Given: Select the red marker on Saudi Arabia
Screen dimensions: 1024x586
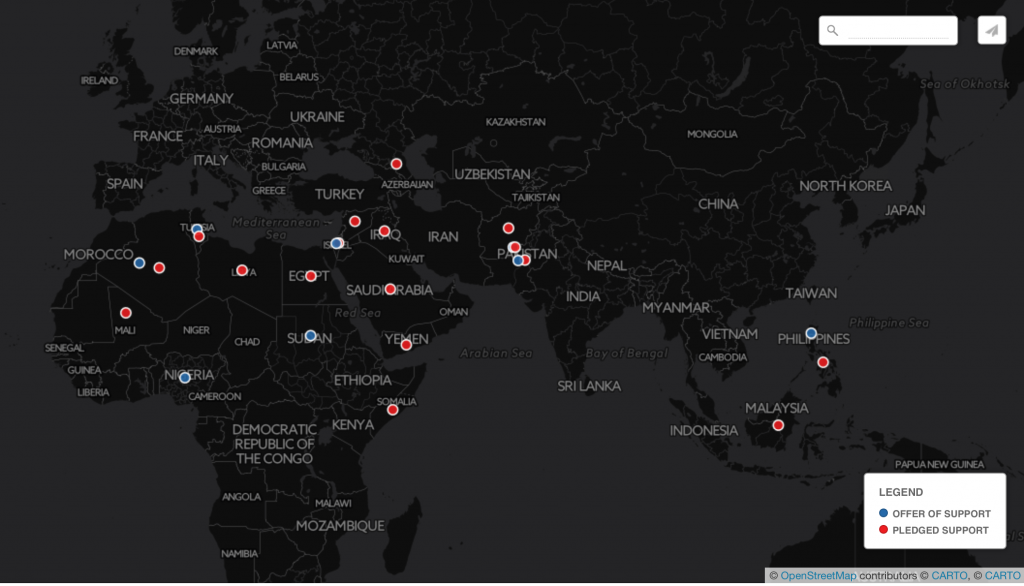Looking at the screenshot, I should tap(390, 289).
